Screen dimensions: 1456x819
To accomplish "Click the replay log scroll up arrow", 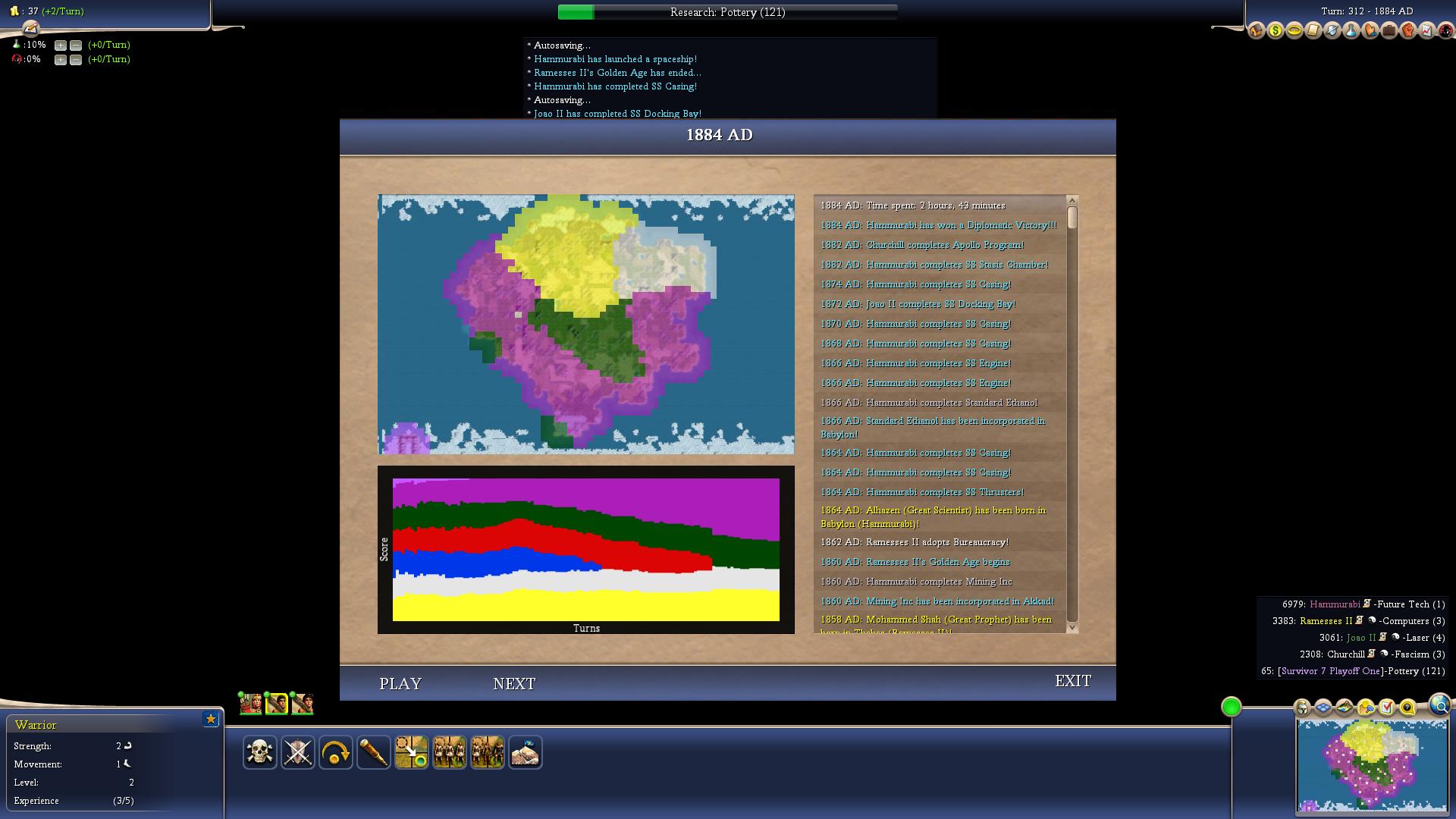I will (x=1072, y=200).
